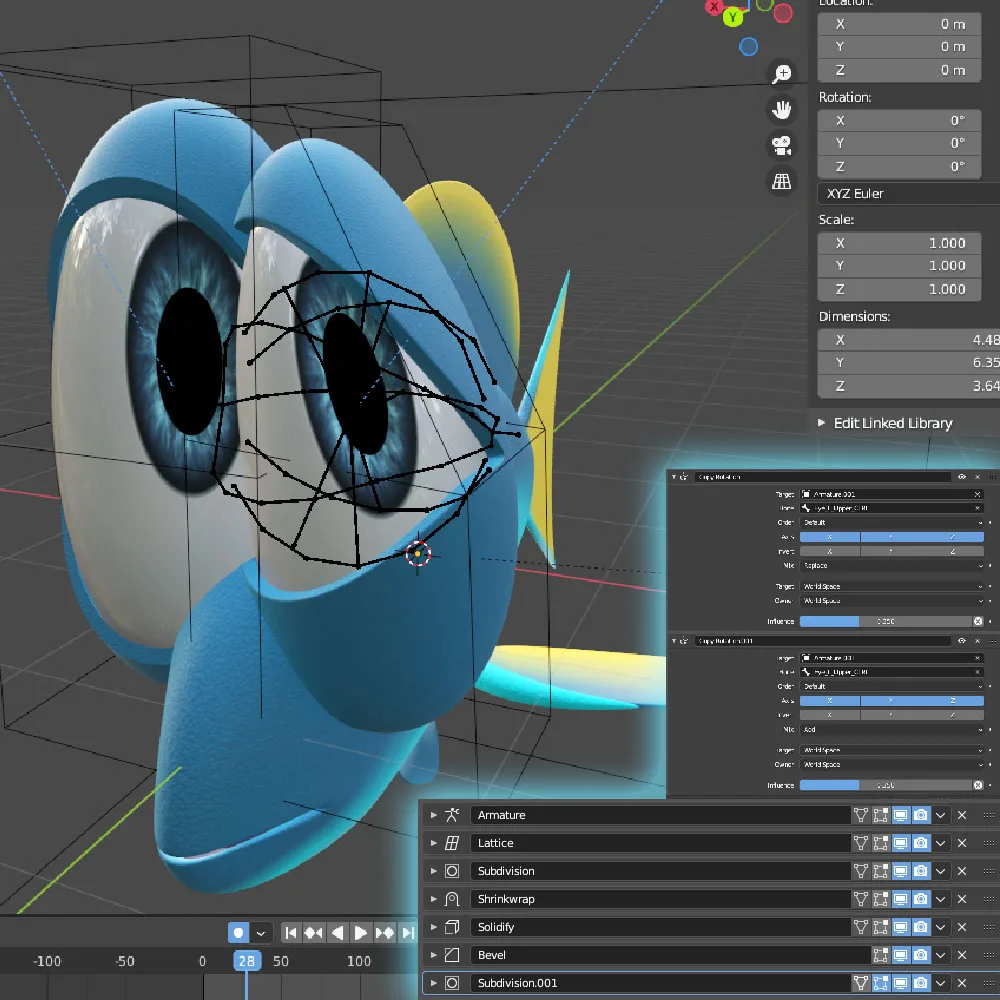1000x1000 pixels.
Task: Adjust first Copy Rotation Influence slider
Action: pos(885,621)
